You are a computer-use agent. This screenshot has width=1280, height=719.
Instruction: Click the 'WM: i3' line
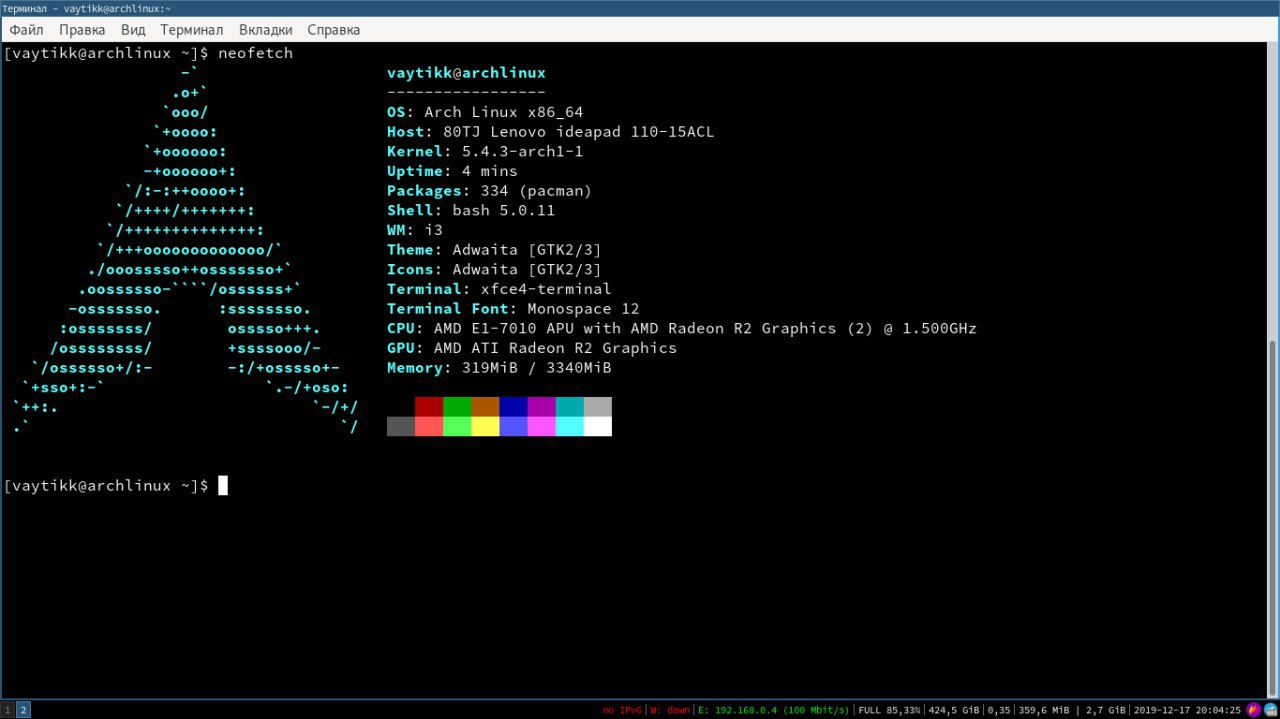pyautogui.click(x=415, y=230)
